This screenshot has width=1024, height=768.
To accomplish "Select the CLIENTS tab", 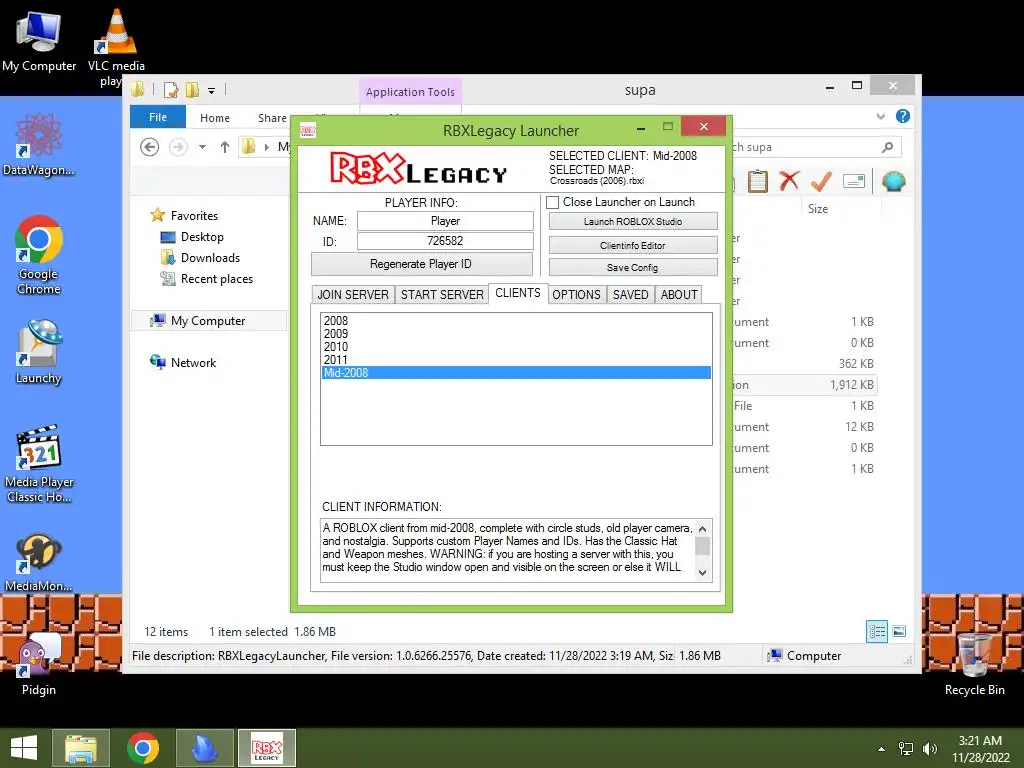I will [x=518, y=293].
